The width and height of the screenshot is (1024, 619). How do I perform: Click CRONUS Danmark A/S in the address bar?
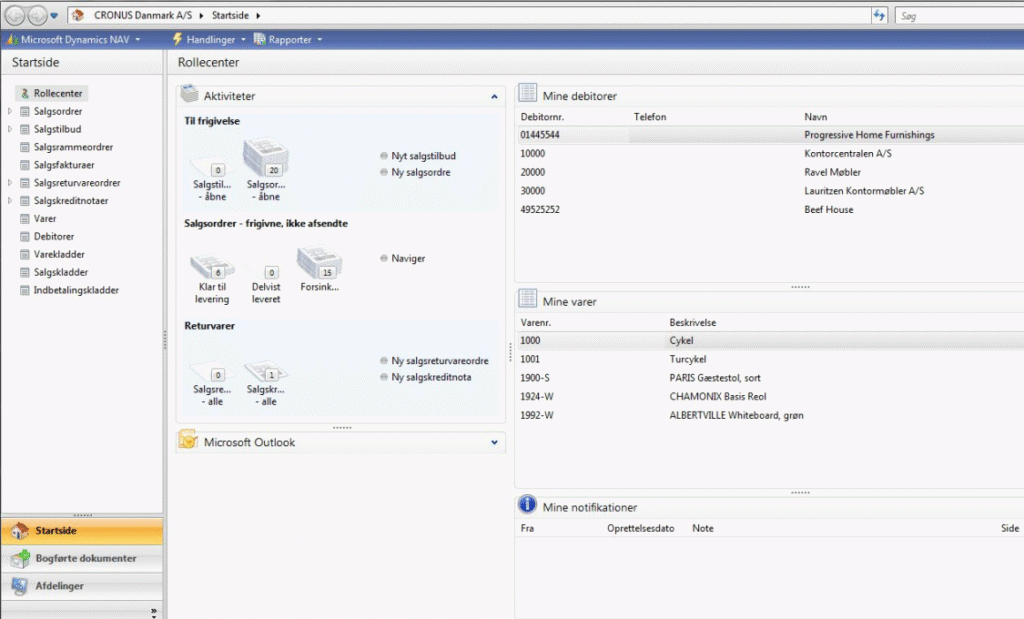click(x=142, y=15)
